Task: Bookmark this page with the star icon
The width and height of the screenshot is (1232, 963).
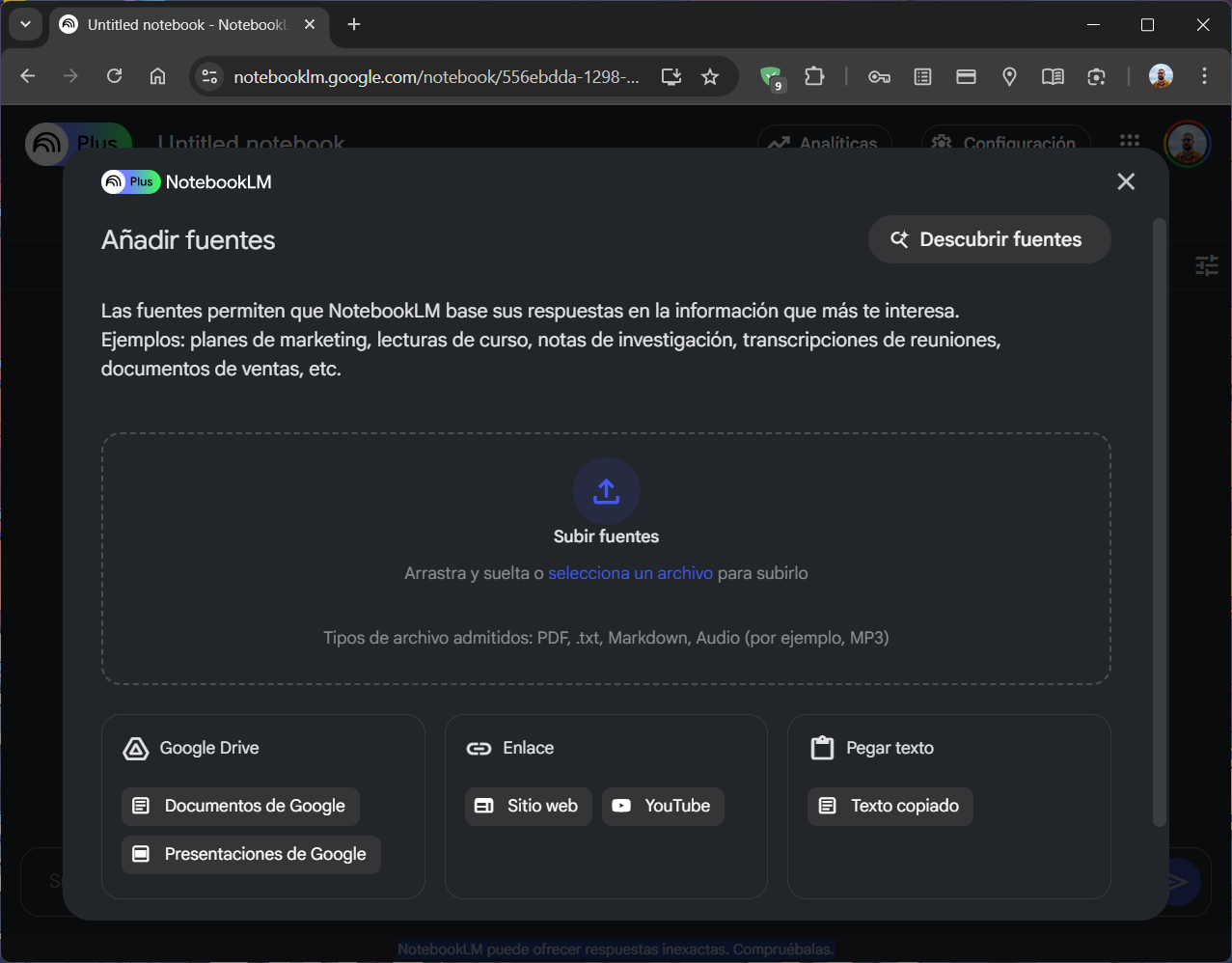Action: pyautogui.click(x=711, y=77)
